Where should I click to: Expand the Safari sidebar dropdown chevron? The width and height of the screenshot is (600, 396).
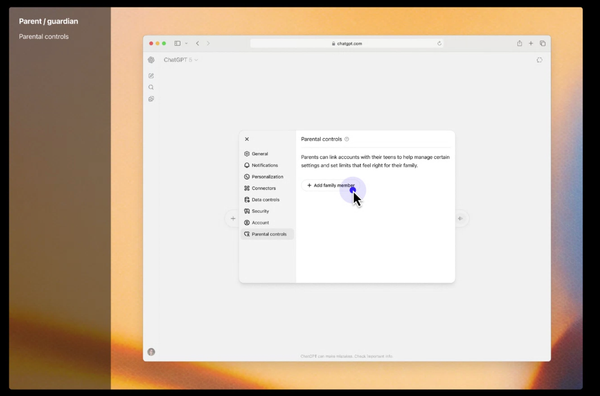pyautogui.click(x=186, y=43)
